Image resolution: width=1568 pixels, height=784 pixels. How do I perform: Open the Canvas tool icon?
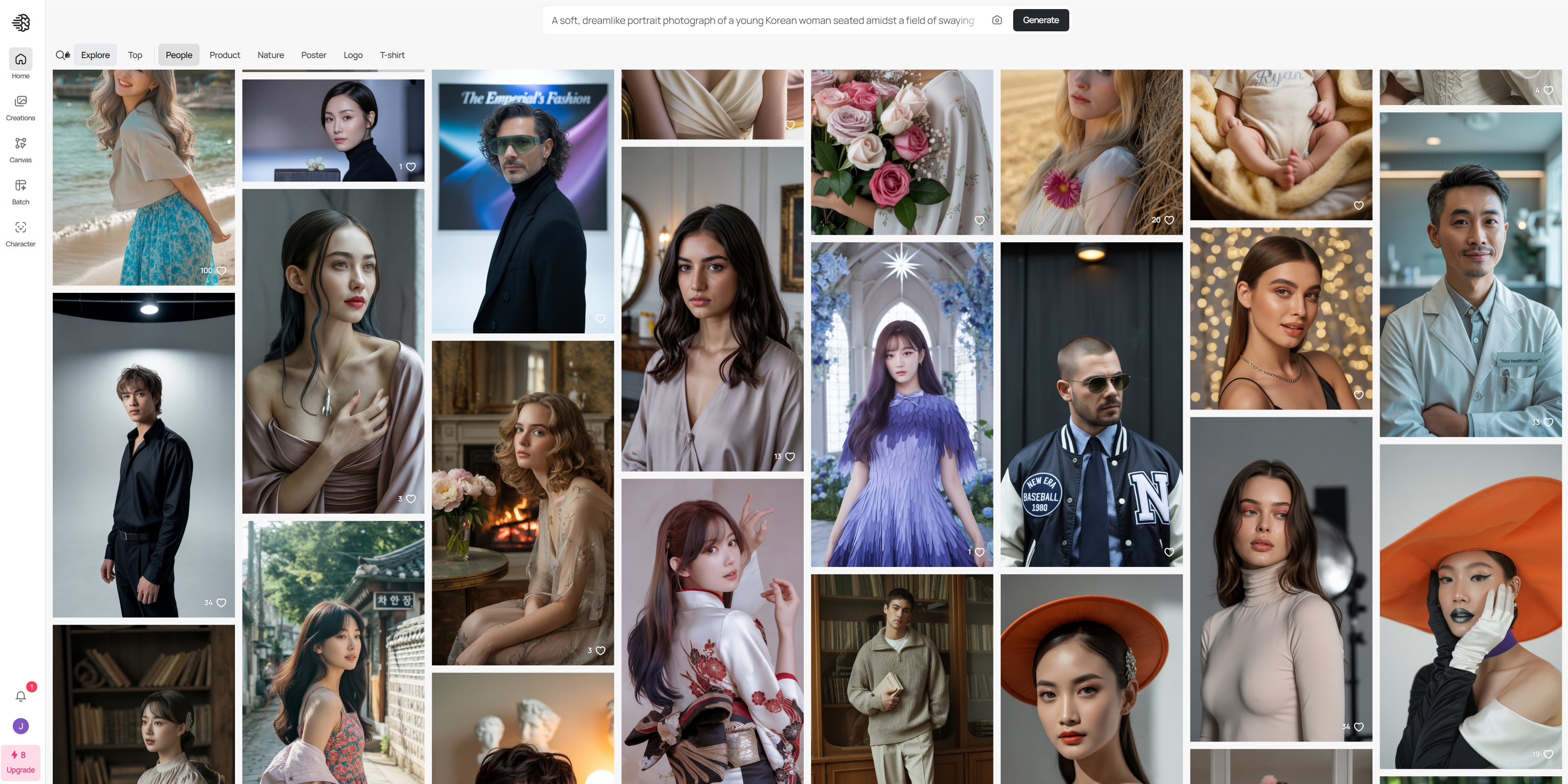click(x=21, y=143)
